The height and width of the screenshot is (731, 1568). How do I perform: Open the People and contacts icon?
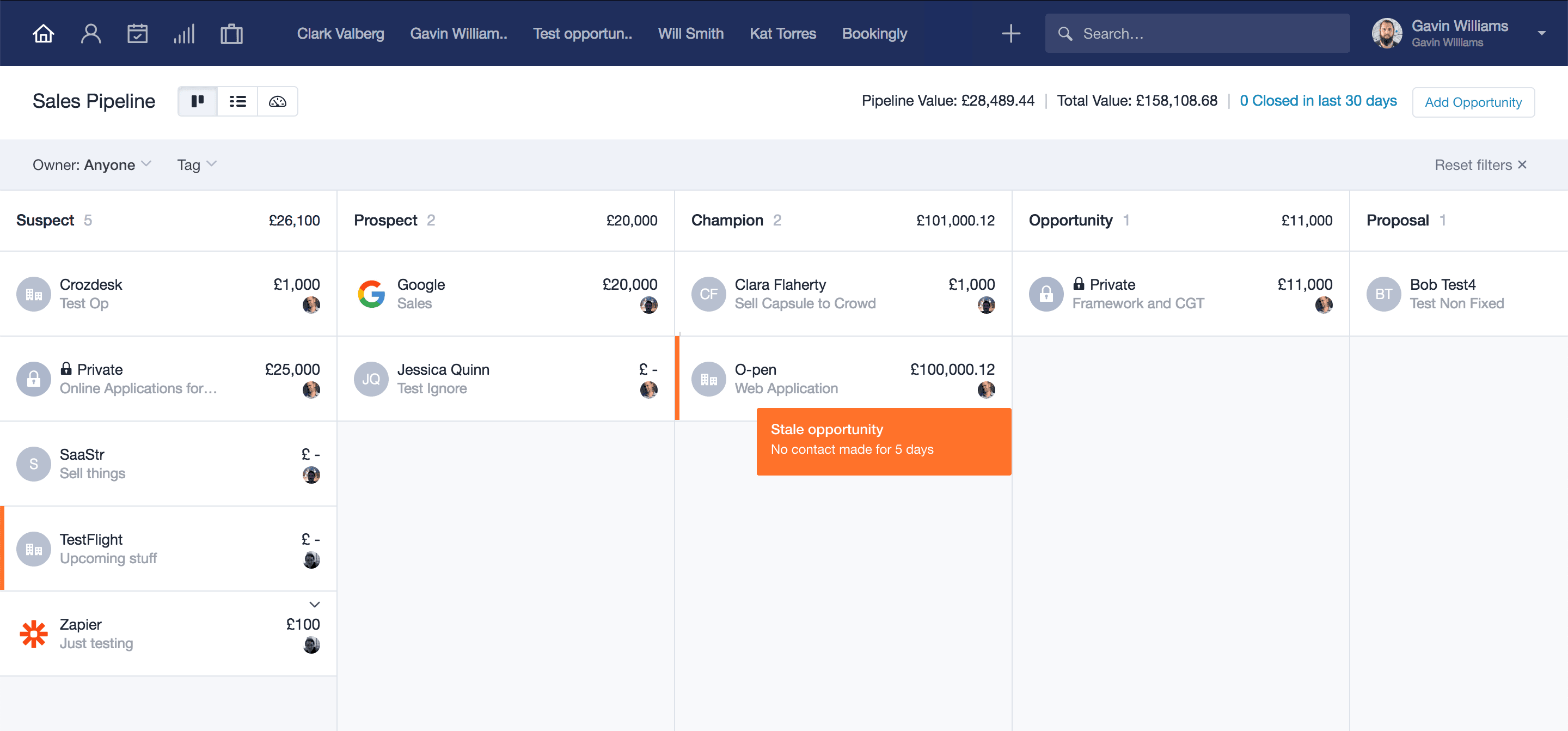tap(91, 34)
